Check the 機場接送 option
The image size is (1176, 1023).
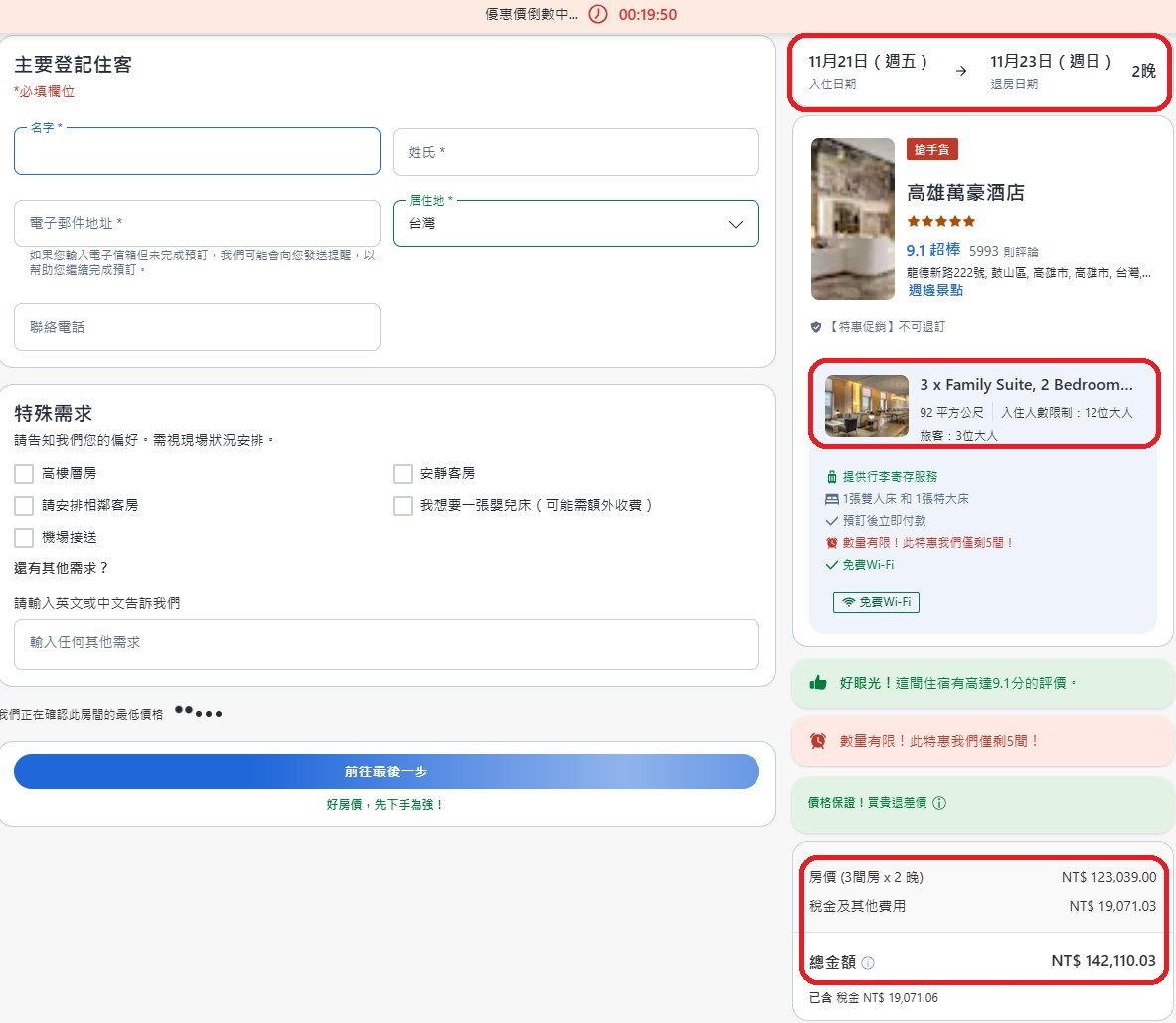[24, 537]
